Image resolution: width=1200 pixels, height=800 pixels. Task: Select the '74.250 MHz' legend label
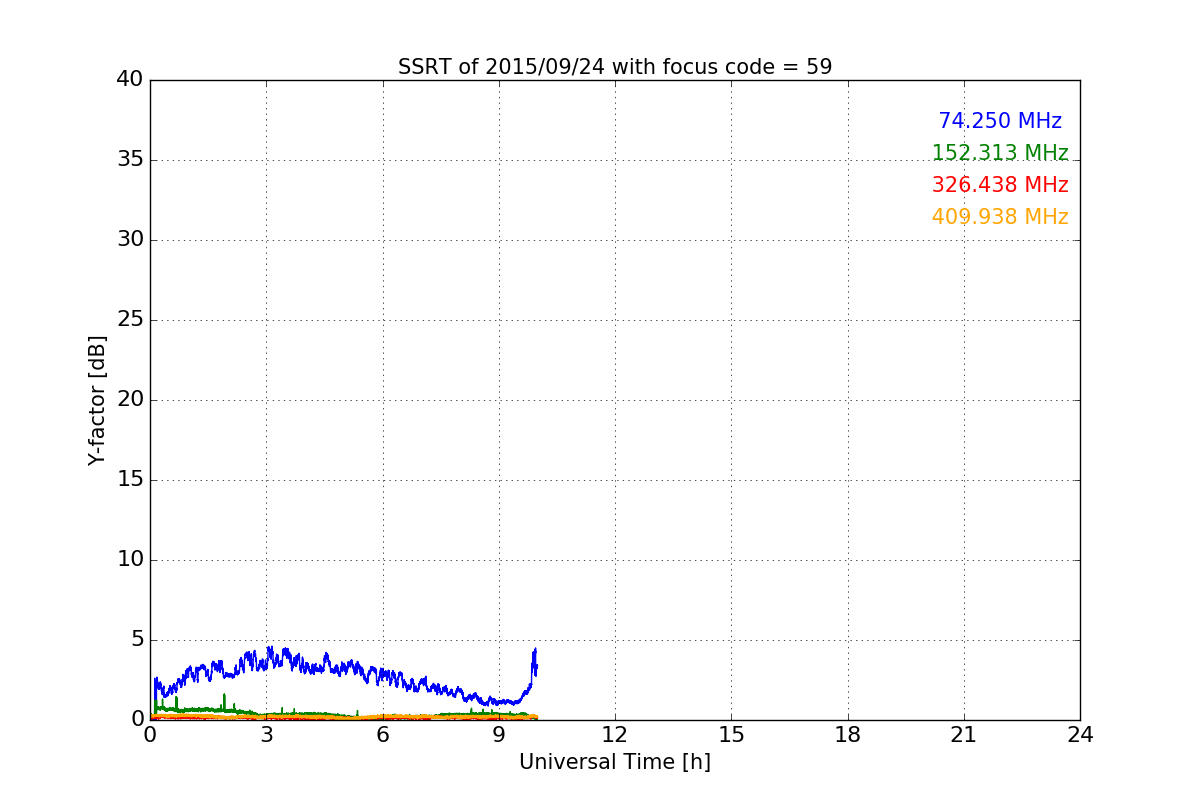[x=1000, y=121]
